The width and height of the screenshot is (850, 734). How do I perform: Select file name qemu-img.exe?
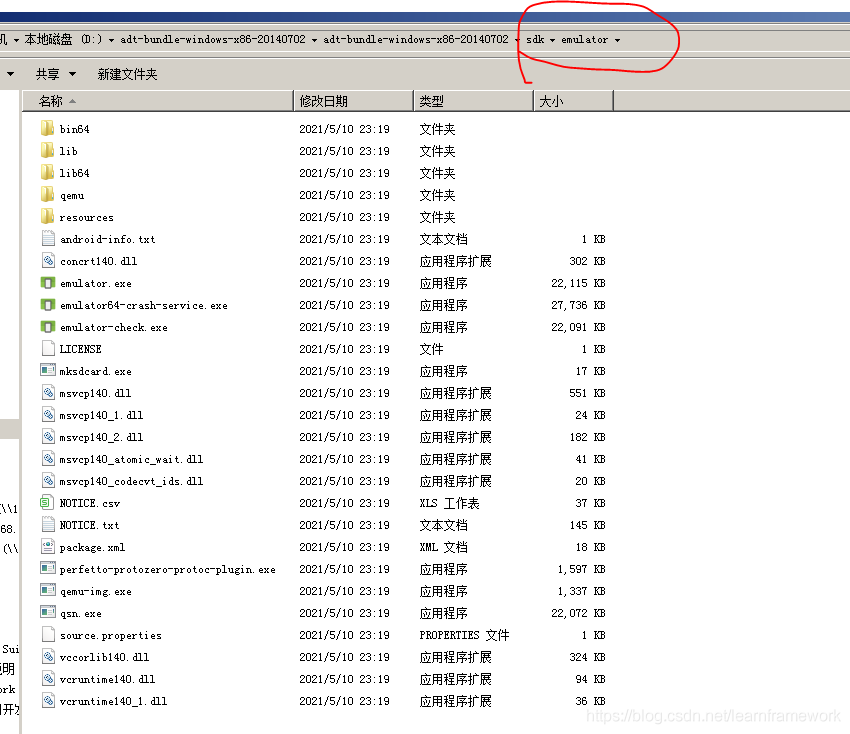point(95,591)
